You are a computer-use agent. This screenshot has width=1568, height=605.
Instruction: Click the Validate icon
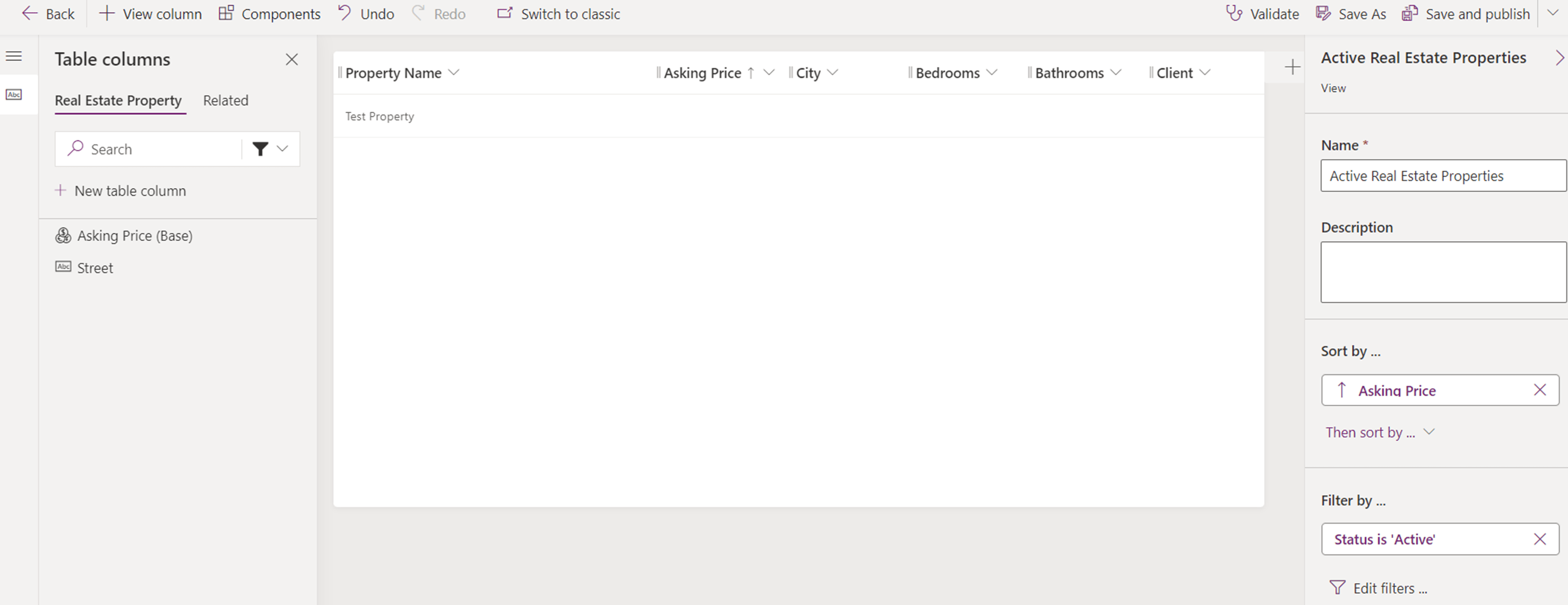(x=1235, y=13)
